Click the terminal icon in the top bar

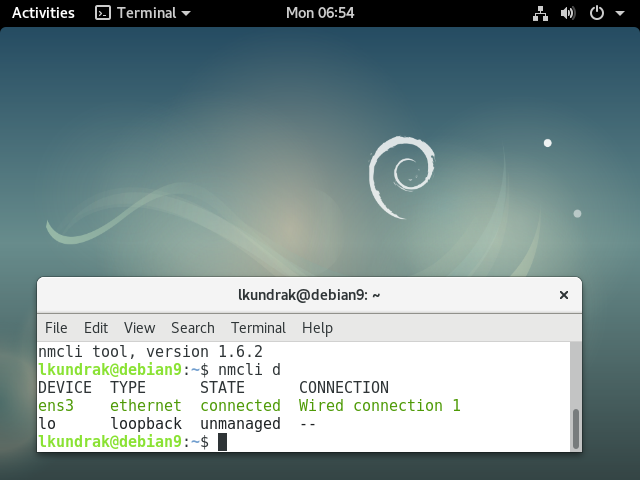tap(103, 13)
